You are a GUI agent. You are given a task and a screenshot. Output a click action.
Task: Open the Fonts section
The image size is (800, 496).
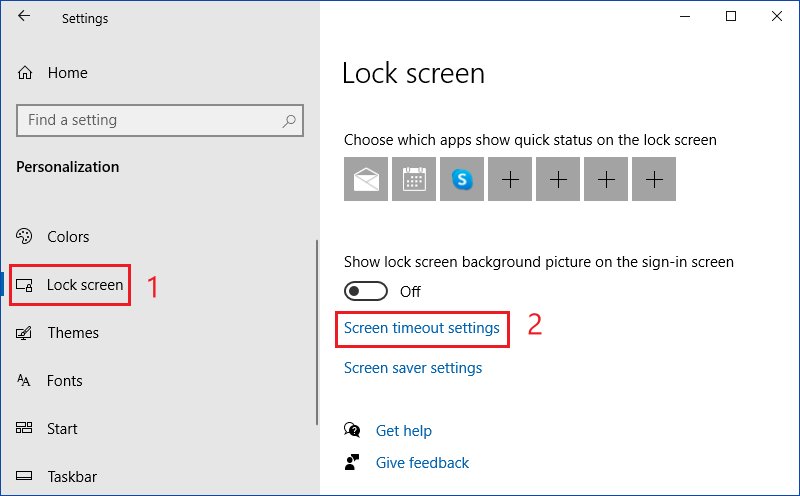pos(64,381)
